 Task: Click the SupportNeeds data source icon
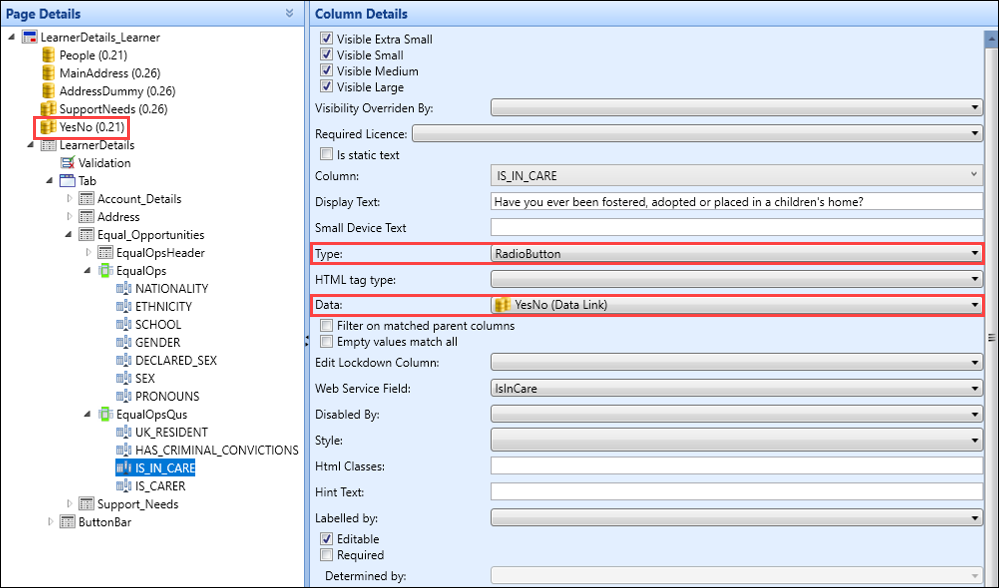tap(48, 108)
